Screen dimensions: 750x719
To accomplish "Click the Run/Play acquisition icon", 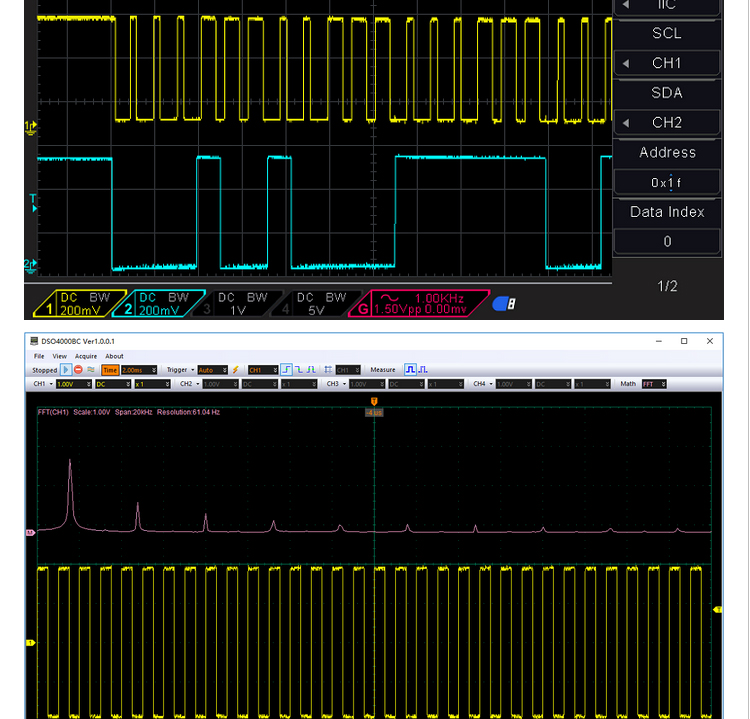I will [x=67, y=370].
